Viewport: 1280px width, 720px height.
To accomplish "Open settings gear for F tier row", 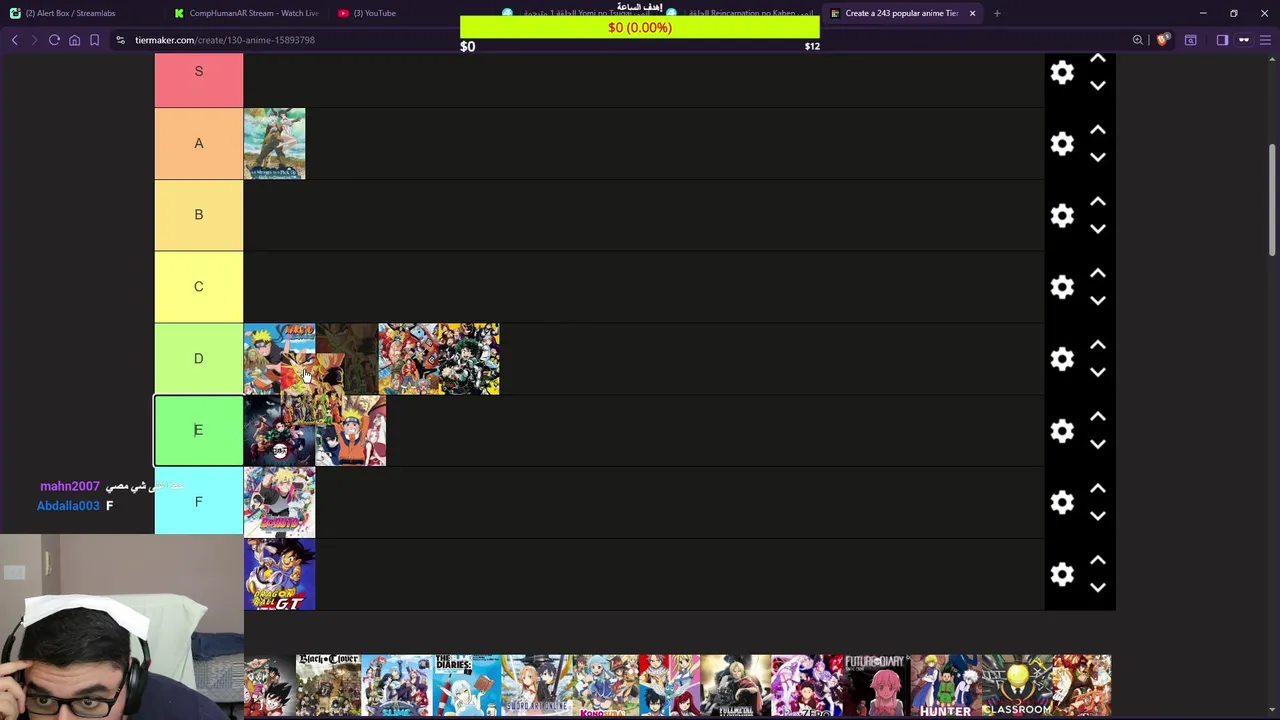I will coord(1062,502).
